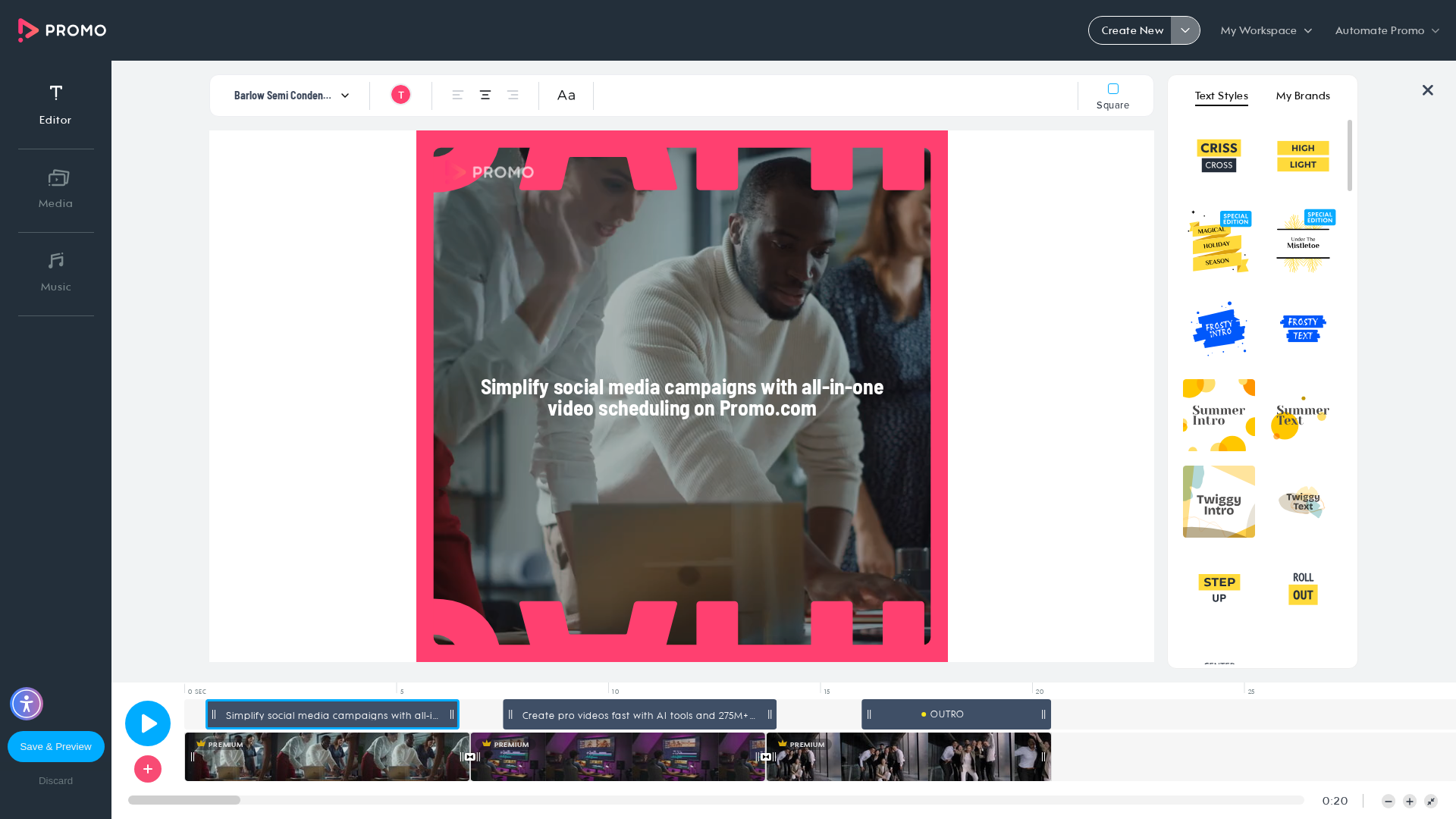Apply the Criss Cross text style
This screenshot has width=1456, height=819.
tap(1219, 156)
